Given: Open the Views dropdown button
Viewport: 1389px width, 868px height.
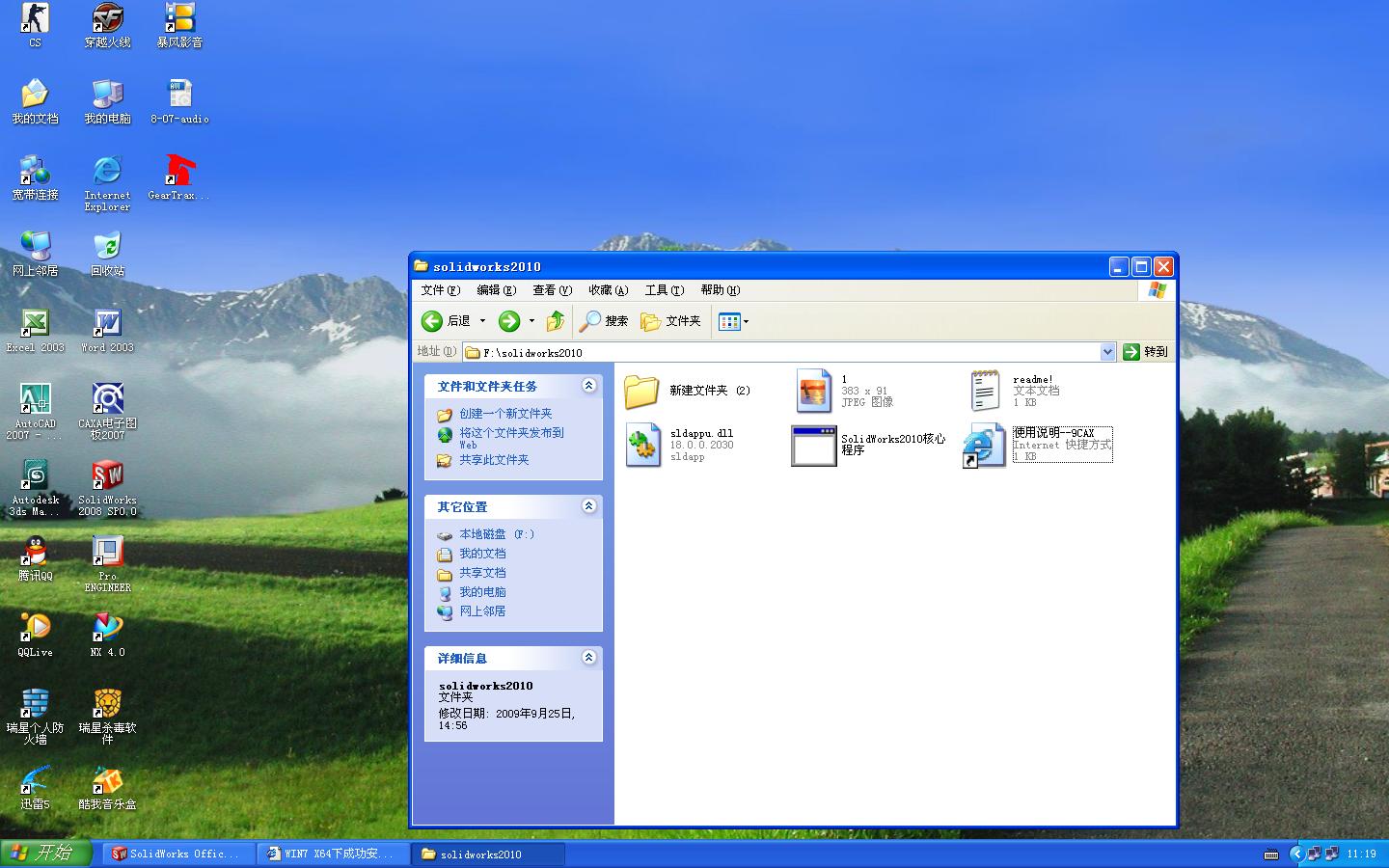Looking at the screenshot, I should [x=733, y=321].
